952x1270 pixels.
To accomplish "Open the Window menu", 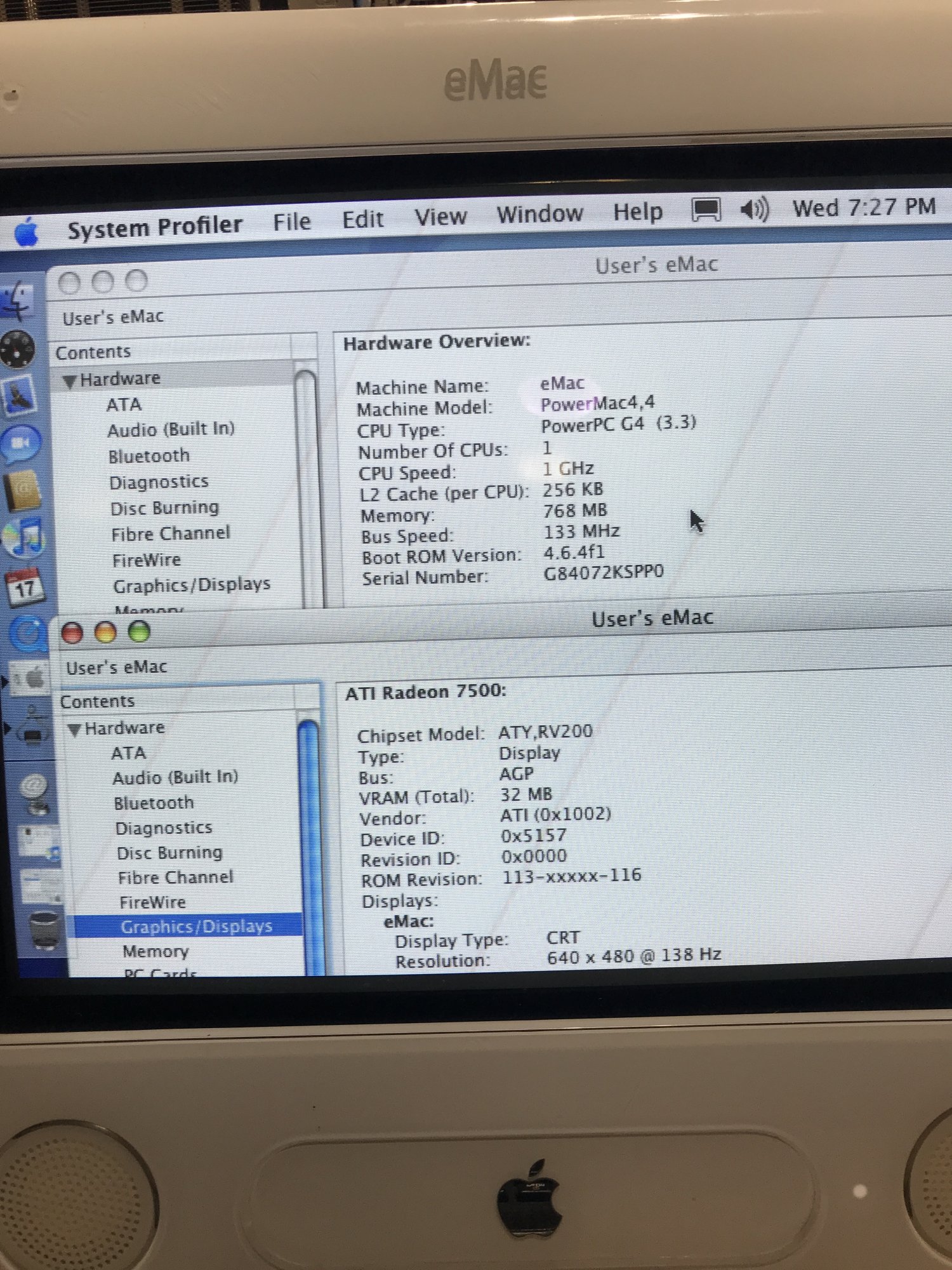I will pos(539,214).
